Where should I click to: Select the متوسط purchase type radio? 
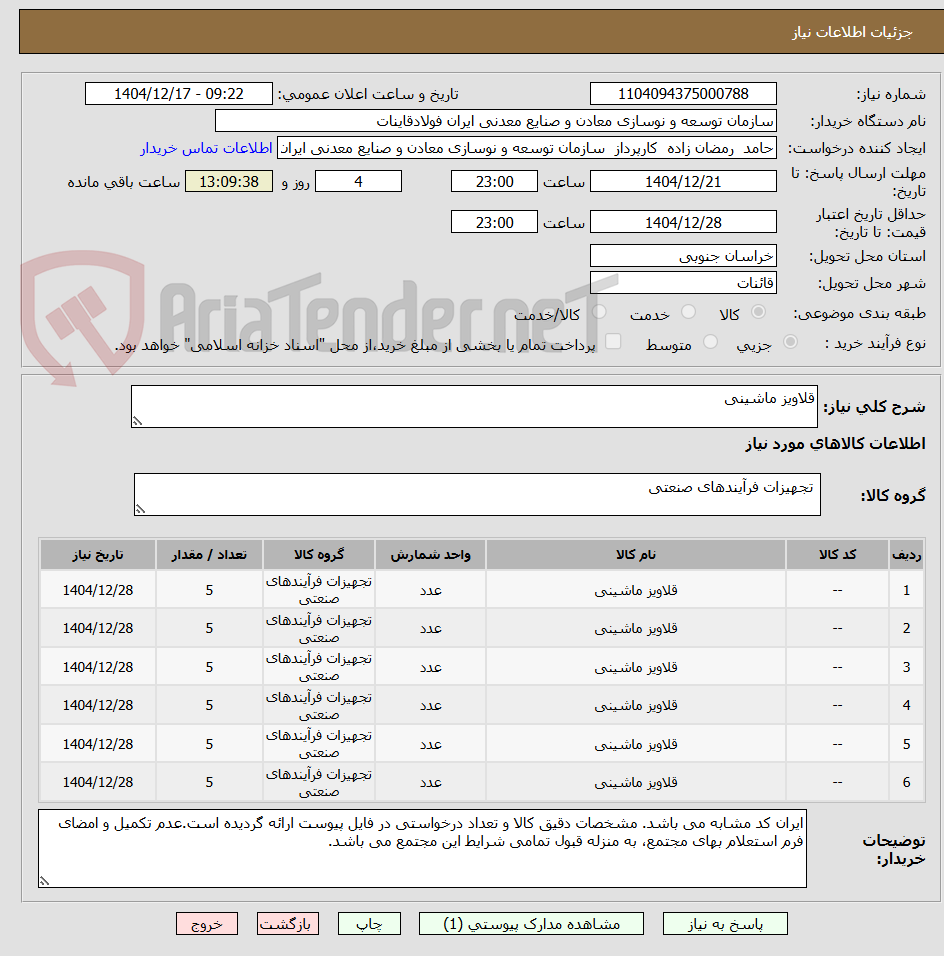click(710, 342)
